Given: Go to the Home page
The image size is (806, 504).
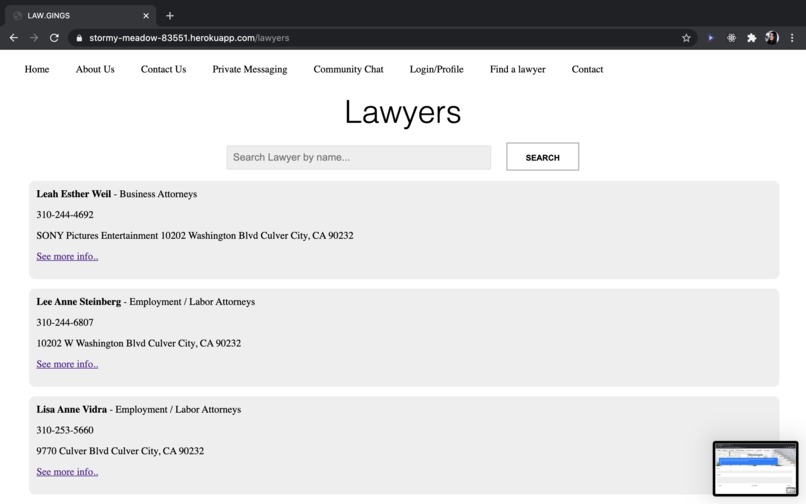Looking at the screenshot, I should click(37, 69).
